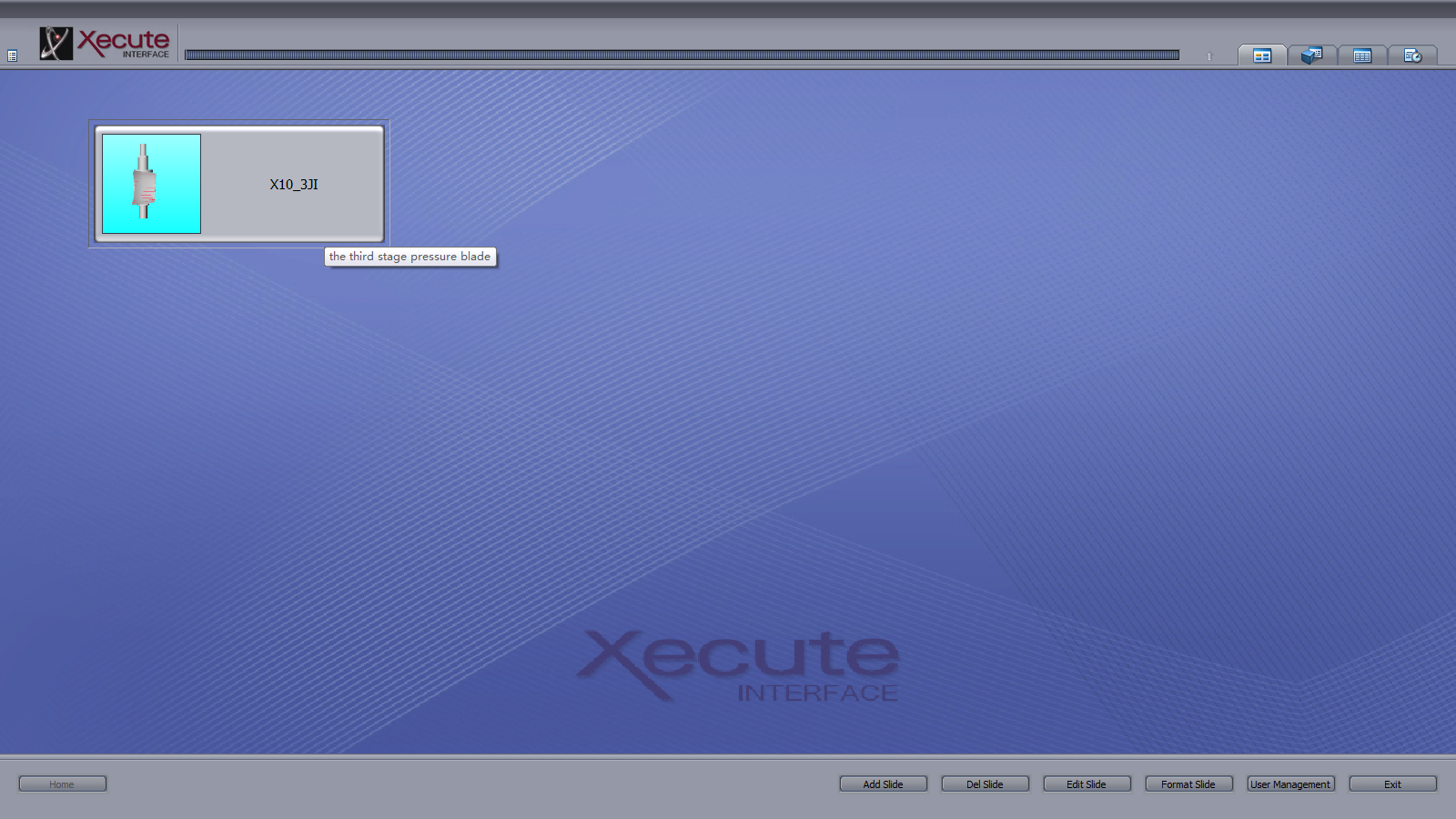Click the large Xecute Interface watermark

coord(739,666)
